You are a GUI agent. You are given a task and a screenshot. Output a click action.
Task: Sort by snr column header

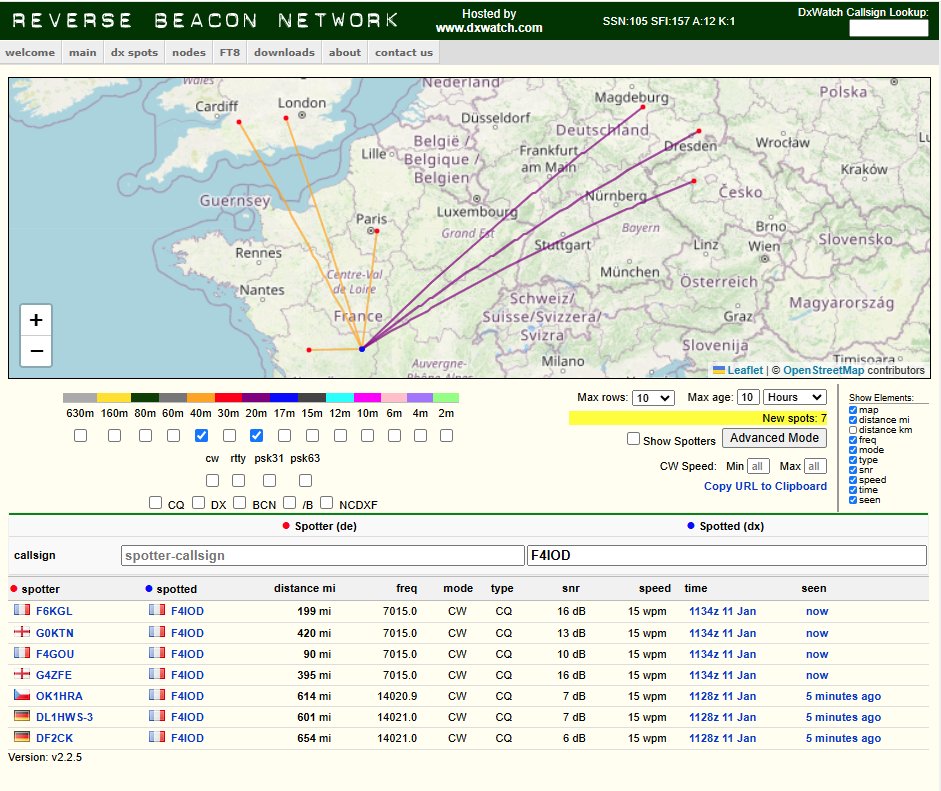coord(571,588)
